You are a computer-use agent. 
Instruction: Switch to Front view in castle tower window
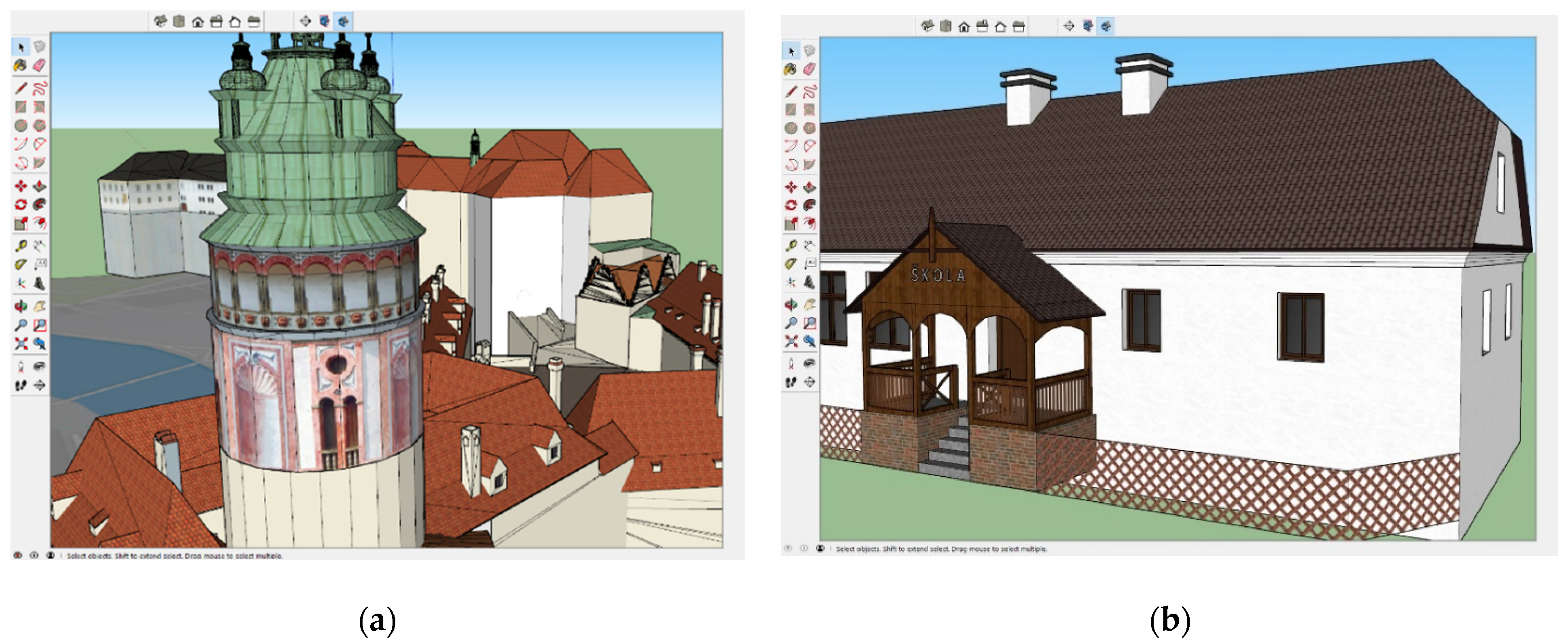[x=198, y=22]
